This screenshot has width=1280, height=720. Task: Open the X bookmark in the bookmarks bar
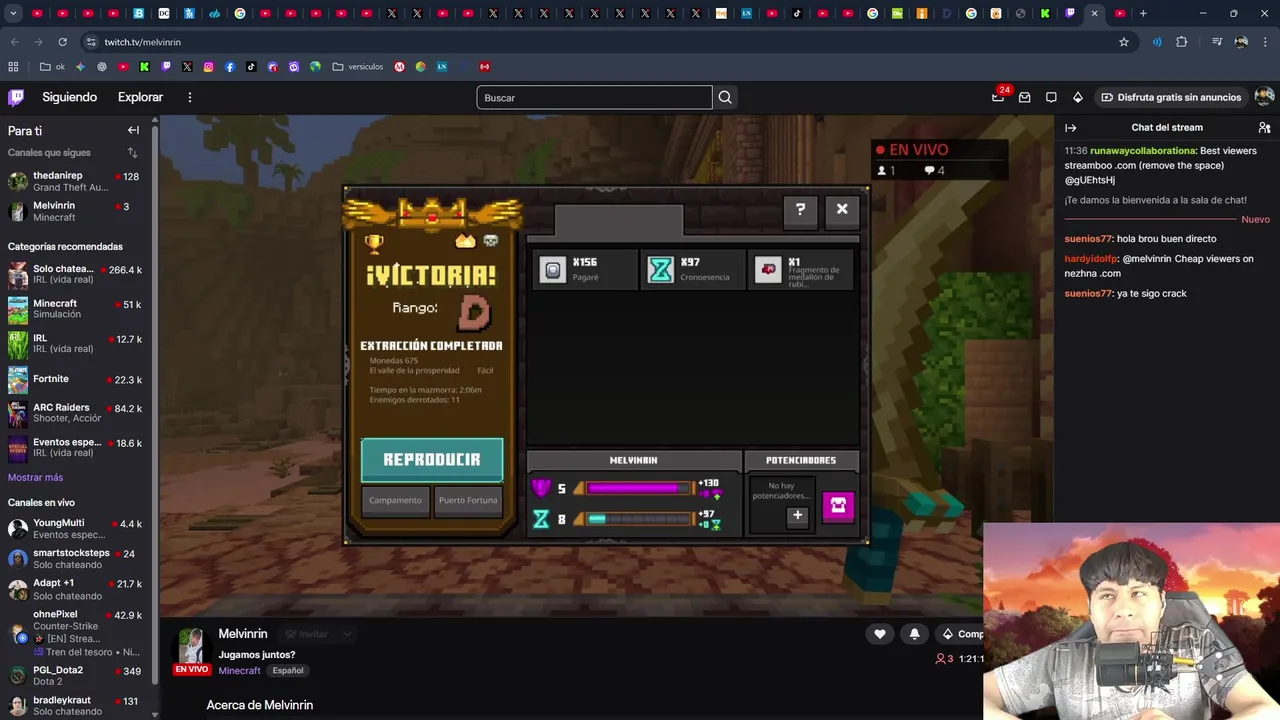[187, 67]
